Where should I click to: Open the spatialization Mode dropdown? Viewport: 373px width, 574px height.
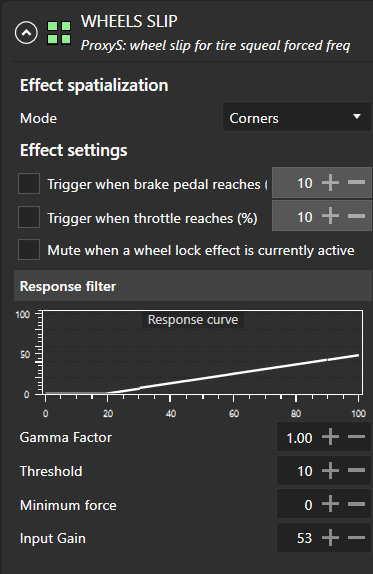297,118
